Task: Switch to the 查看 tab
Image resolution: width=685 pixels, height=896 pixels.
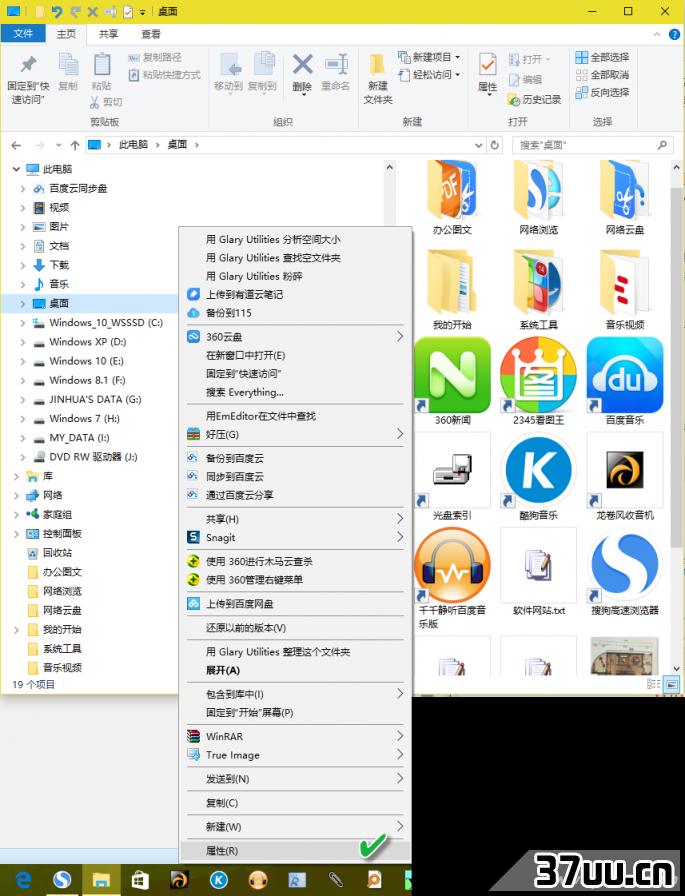Action: 151,34
